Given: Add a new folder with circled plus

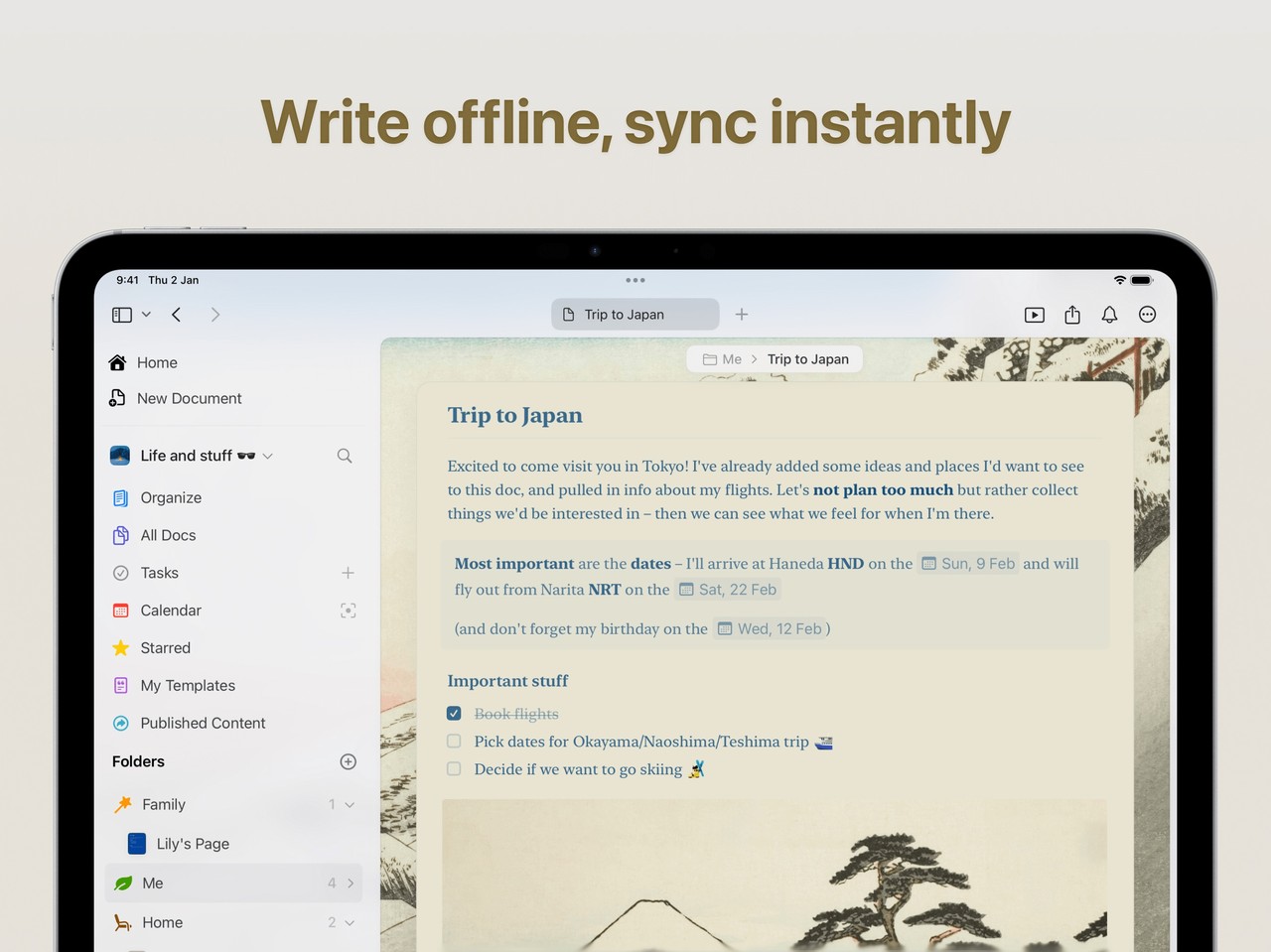Looking at the screenshot, I should pos(349,761).
